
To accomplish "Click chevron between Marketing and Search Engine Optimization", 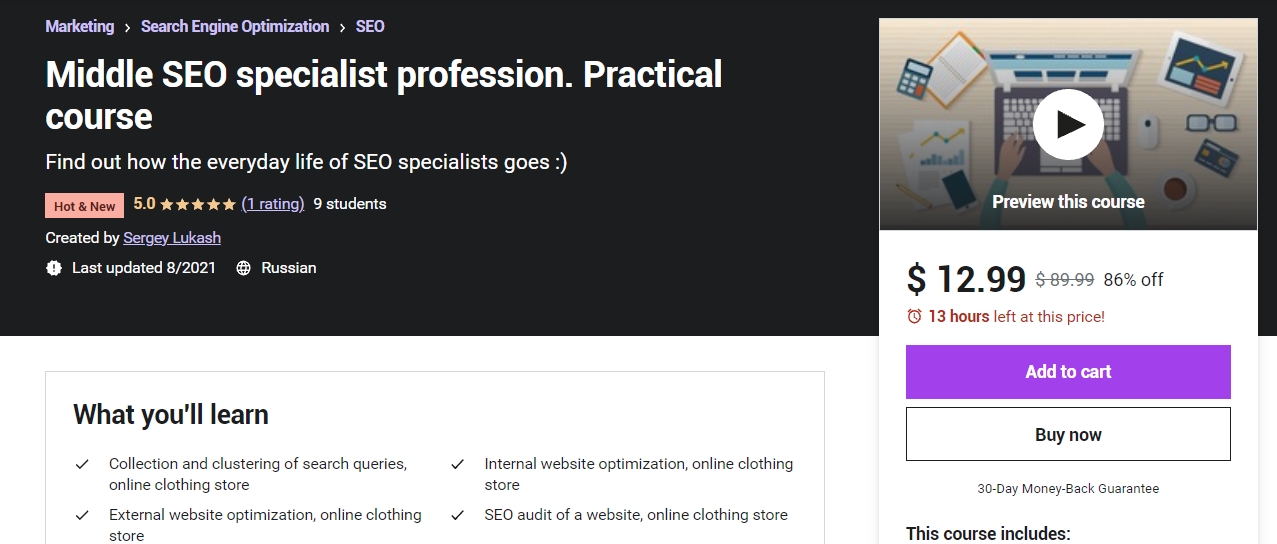I will pos(128,27).
